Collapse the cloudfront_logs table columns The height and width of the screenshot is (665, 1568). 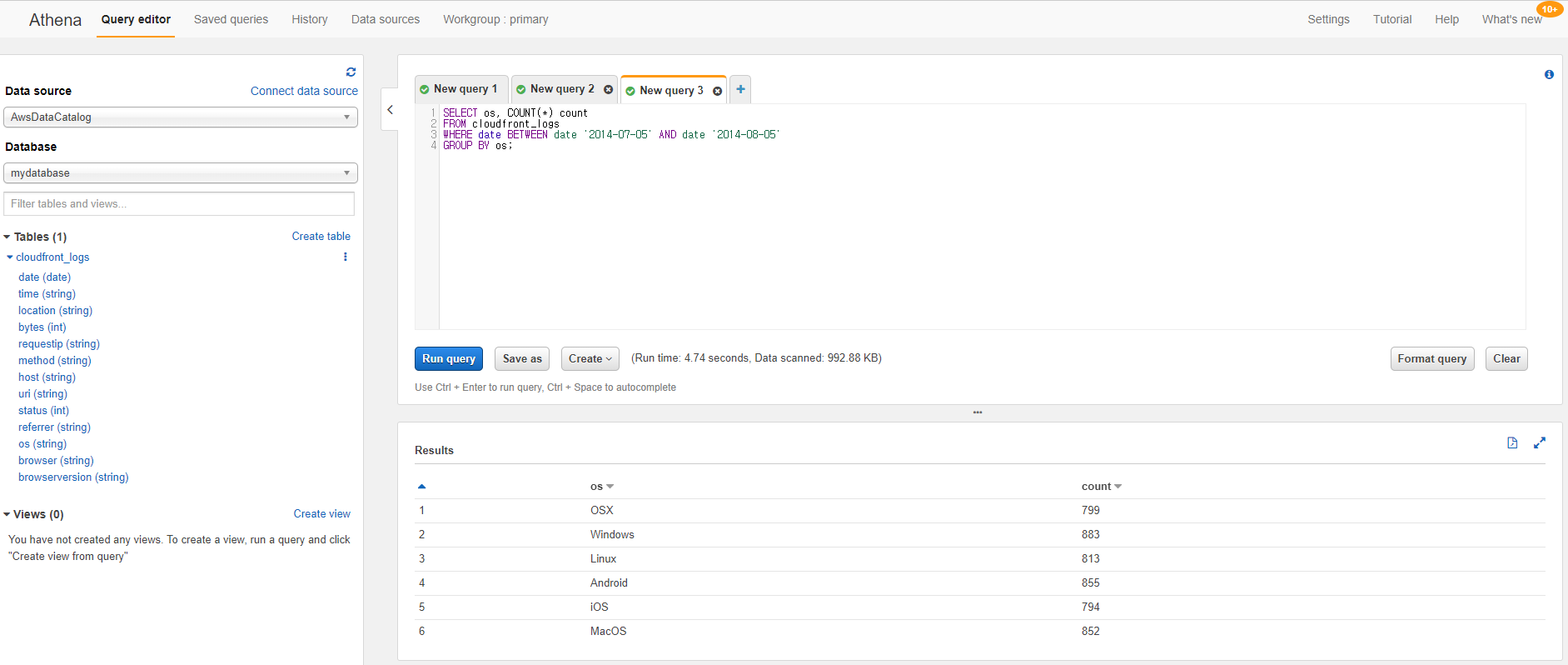click(x=10, y=257)
